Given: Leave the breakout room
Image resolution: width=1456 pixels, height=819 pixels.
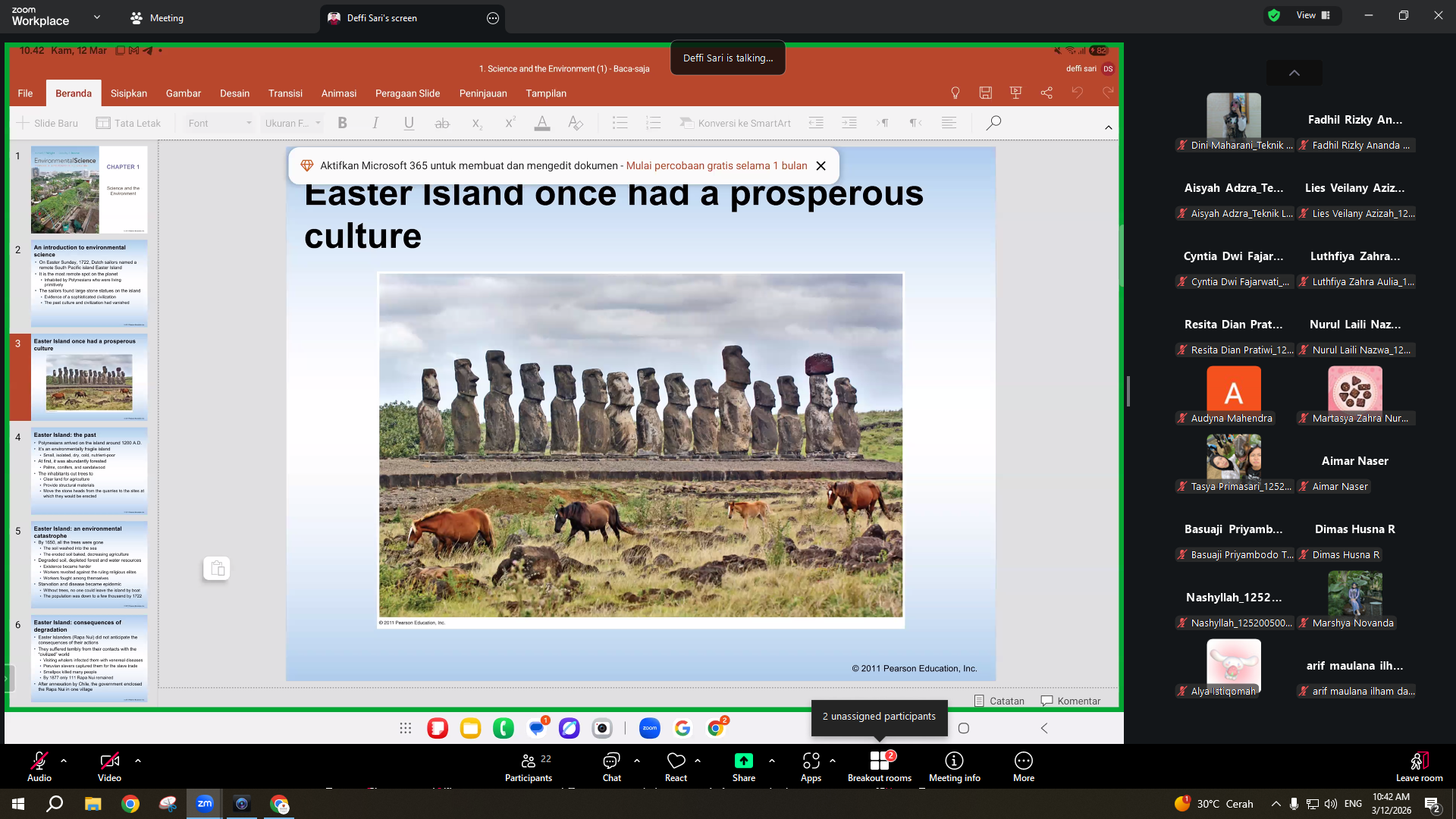Looking at the screenshot, I should (1419, 767).
